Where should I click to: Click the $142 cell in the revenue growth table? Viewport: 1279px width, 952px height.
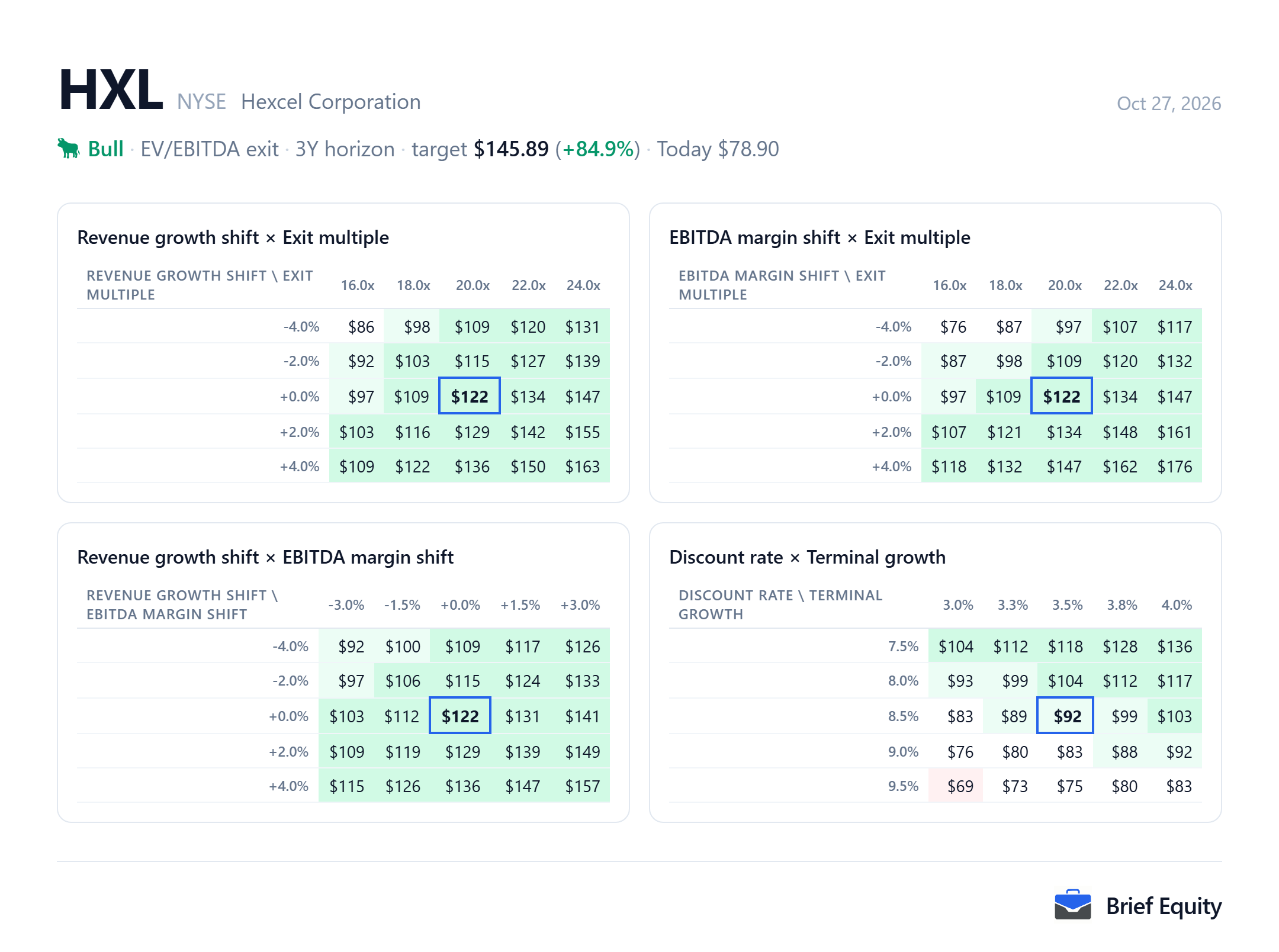click(528, 432)
